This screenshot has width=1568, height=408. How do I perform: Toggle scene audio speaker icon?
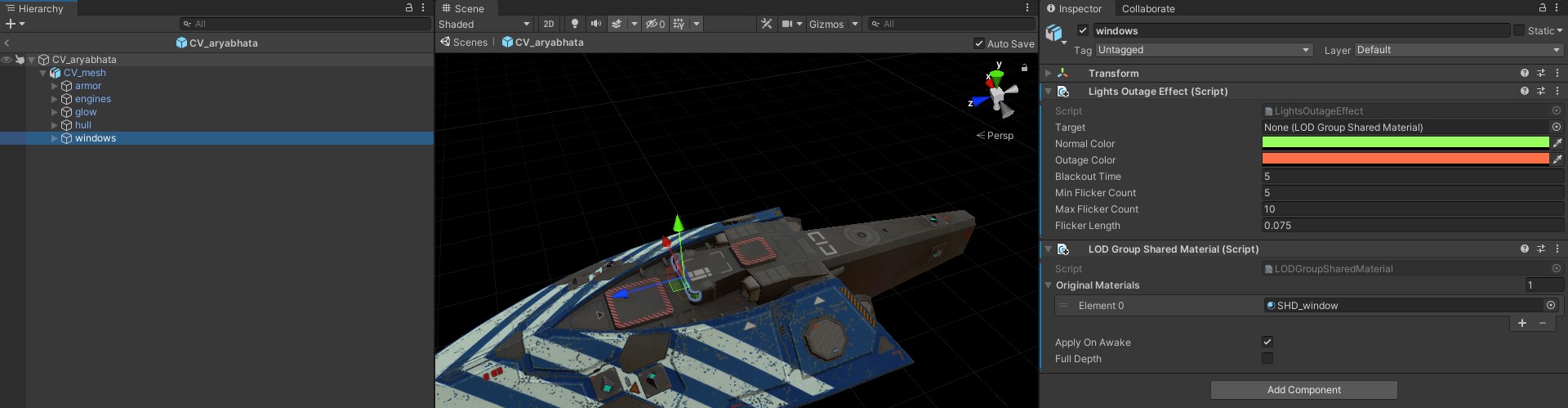[595, 24]
